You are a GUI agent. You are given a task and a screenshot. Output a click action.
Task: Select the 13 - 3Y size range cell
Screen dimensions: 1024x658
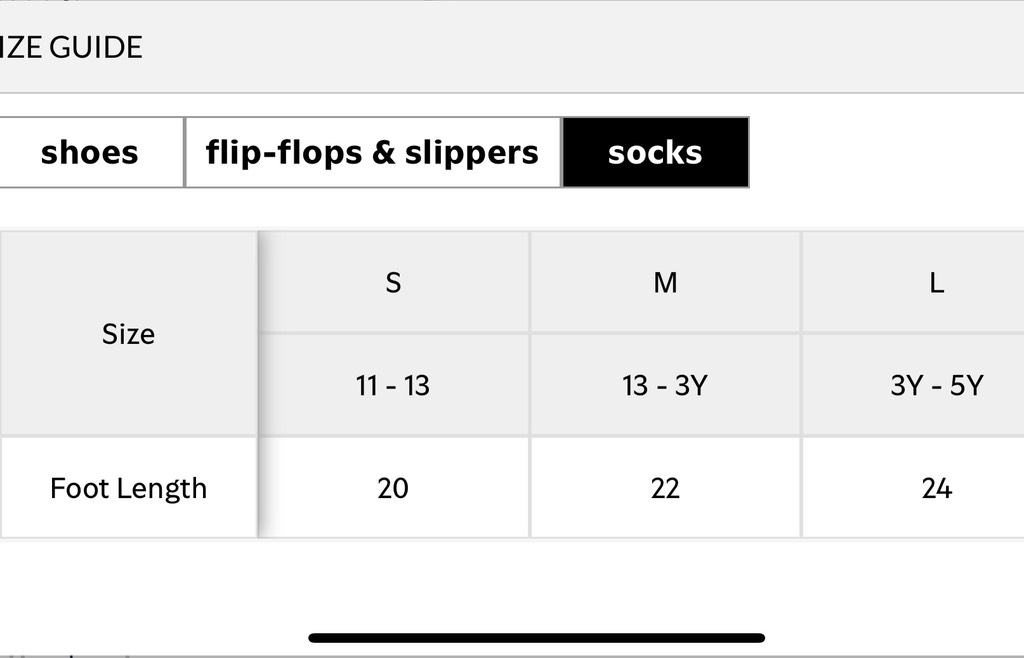665,385
